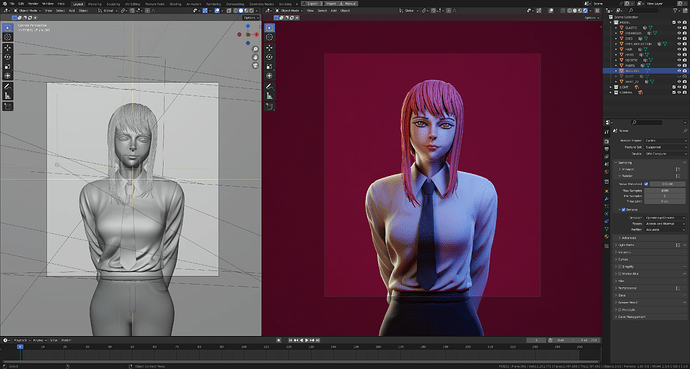Select the Annotate tool in left viewport
This screenshot has width=690, height=369.
coord(8,86)
